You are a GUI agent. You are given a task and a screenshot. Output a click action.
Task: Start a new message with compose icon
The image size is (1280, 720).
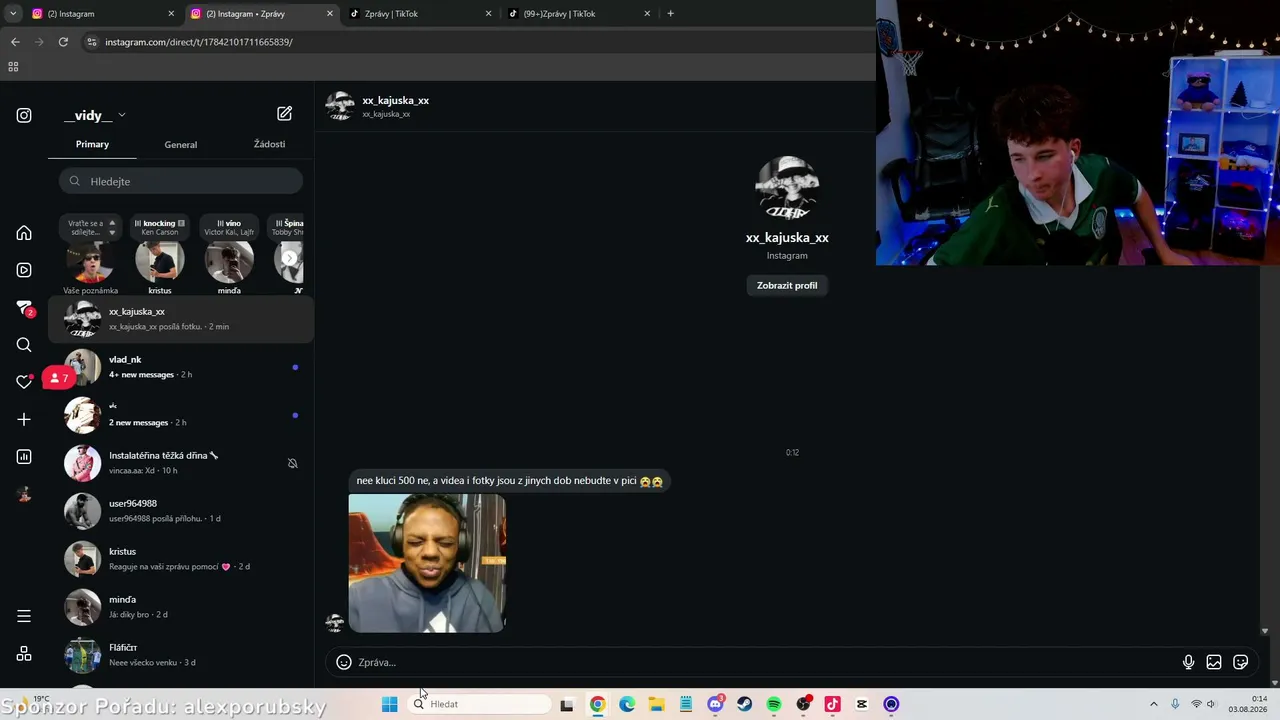[x=285, y=114]
